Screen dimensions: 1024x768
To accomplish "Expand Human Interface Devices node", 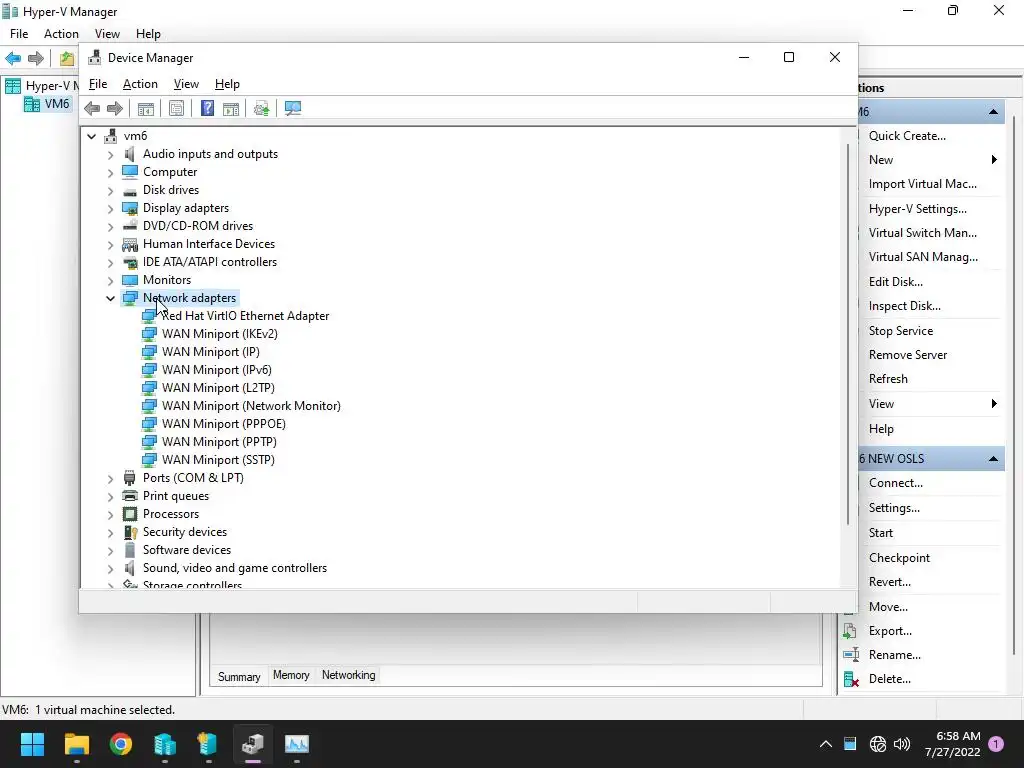I will [110, 244].
